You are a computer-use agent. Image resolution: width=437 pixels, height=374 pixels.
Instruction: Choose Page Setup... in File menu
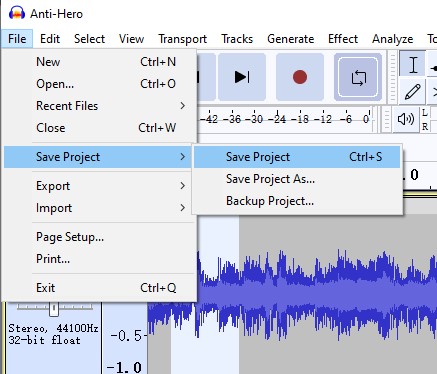pyautogui.click(x=99, y=237)
